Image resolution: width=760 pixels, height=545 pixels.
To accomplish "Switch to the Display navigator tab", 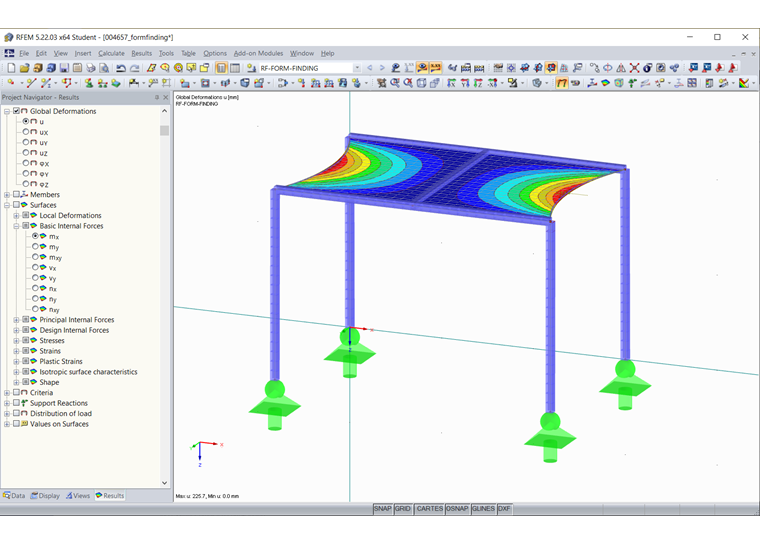I will click(x=45, y=496).
